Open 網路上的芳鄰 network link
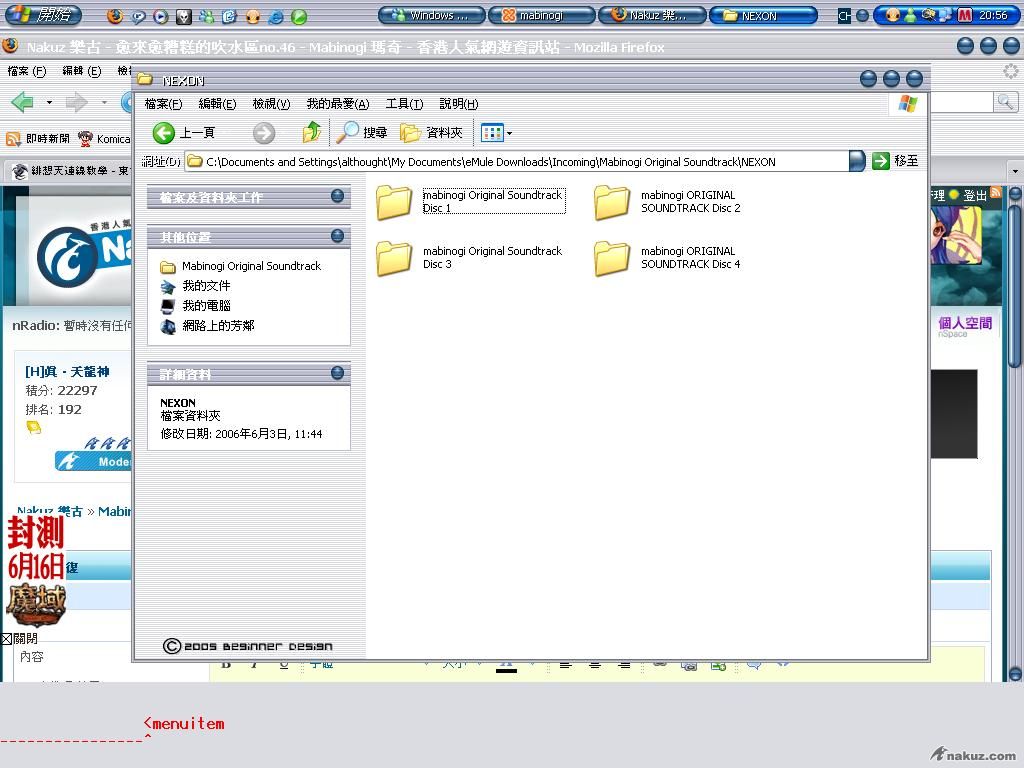Image resolution: width=1024 pixels, height=768 pixels. click(208, 326)
